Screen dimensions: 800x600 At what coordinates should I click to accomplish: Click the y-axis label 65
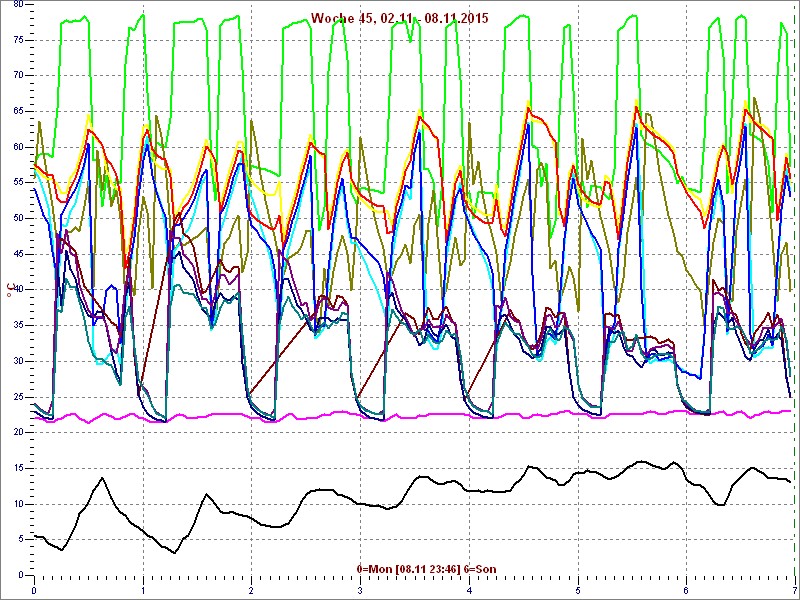coord(17,111)
